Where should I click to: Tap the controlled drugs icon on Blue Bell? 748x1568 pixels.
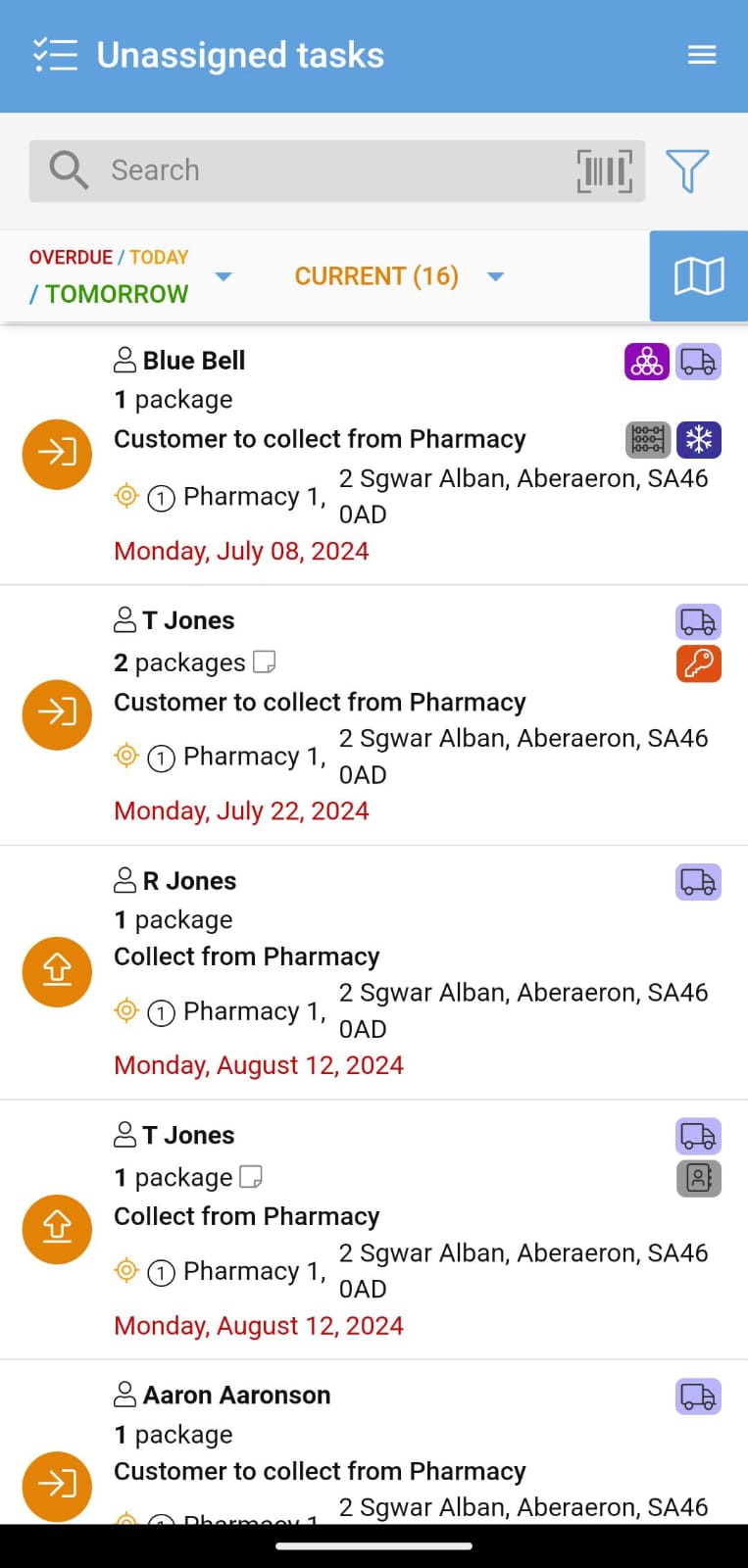coord(648,440)
